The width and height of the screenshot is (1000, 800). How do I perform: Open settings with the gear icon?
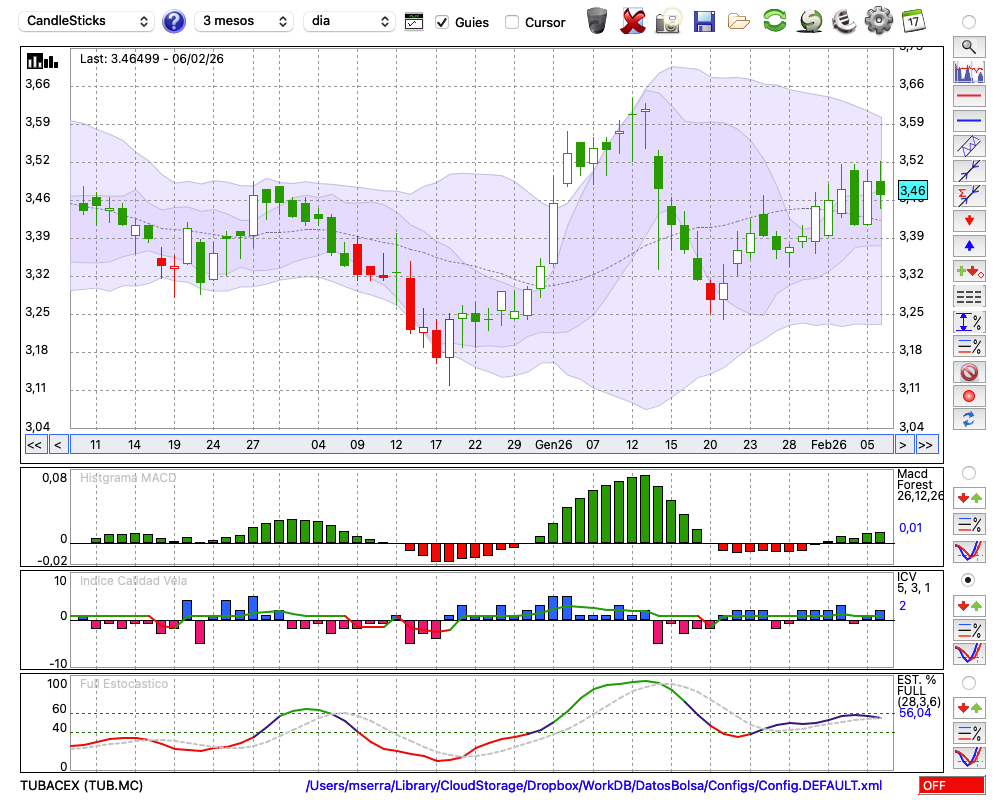[878, 20]
